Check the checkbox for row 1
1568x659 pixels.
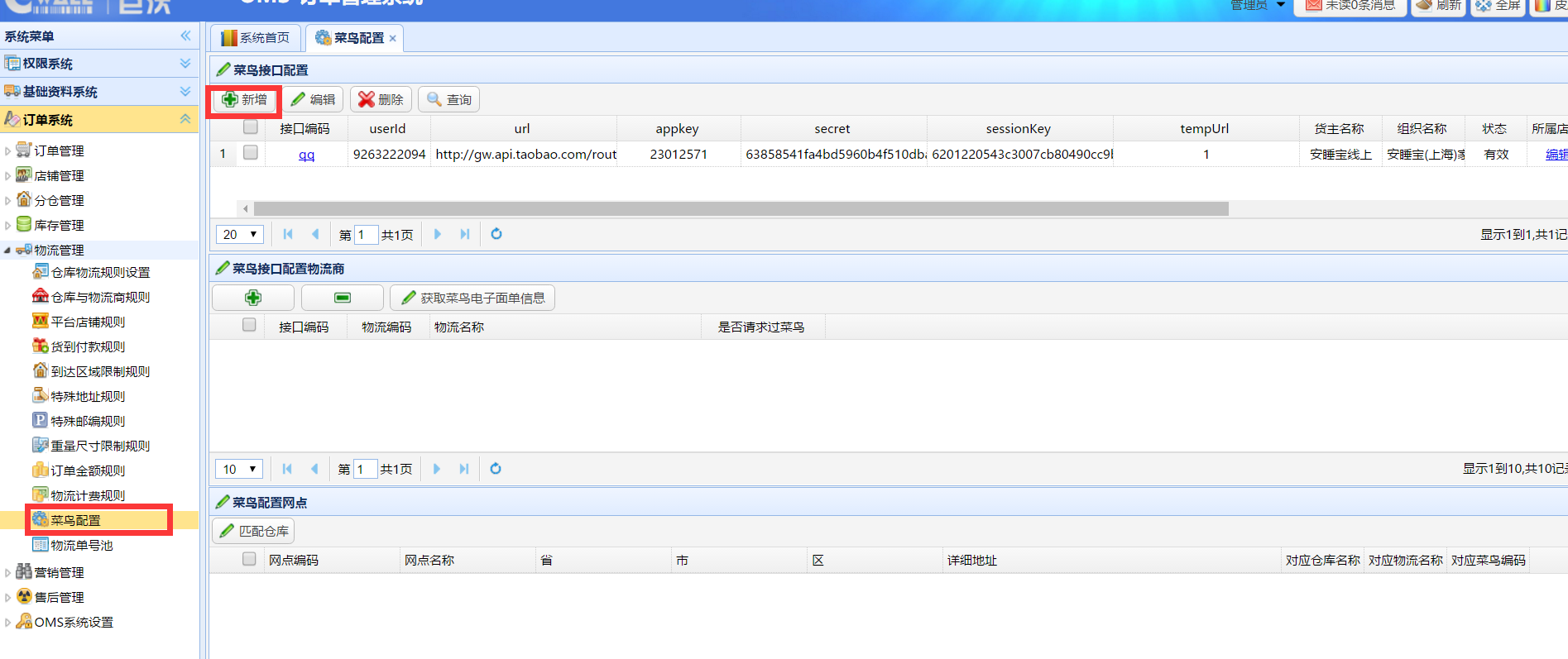[251, 153]
